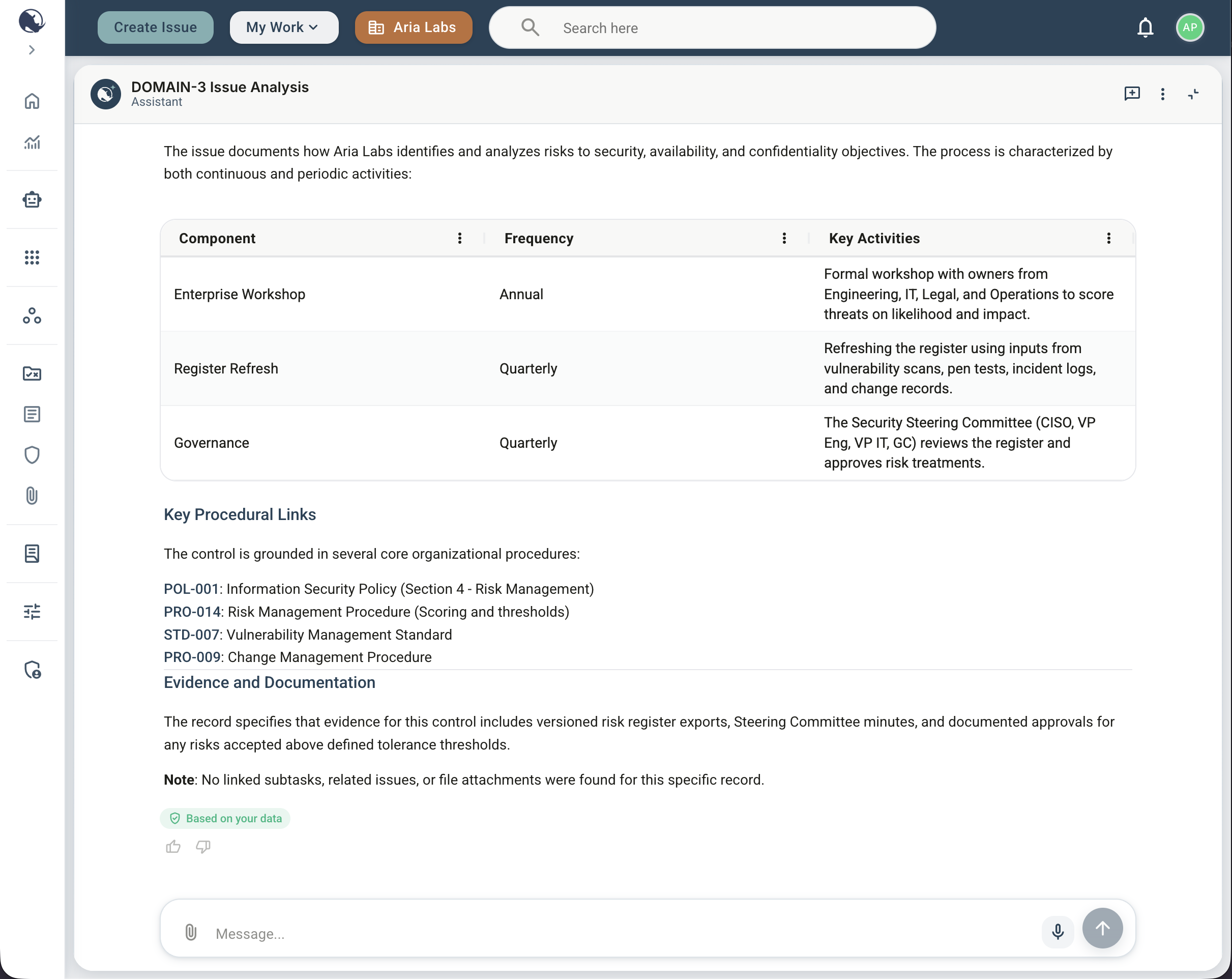Open the STD-007 standard link
The image size is (1232, 979).
click(191, 635)
